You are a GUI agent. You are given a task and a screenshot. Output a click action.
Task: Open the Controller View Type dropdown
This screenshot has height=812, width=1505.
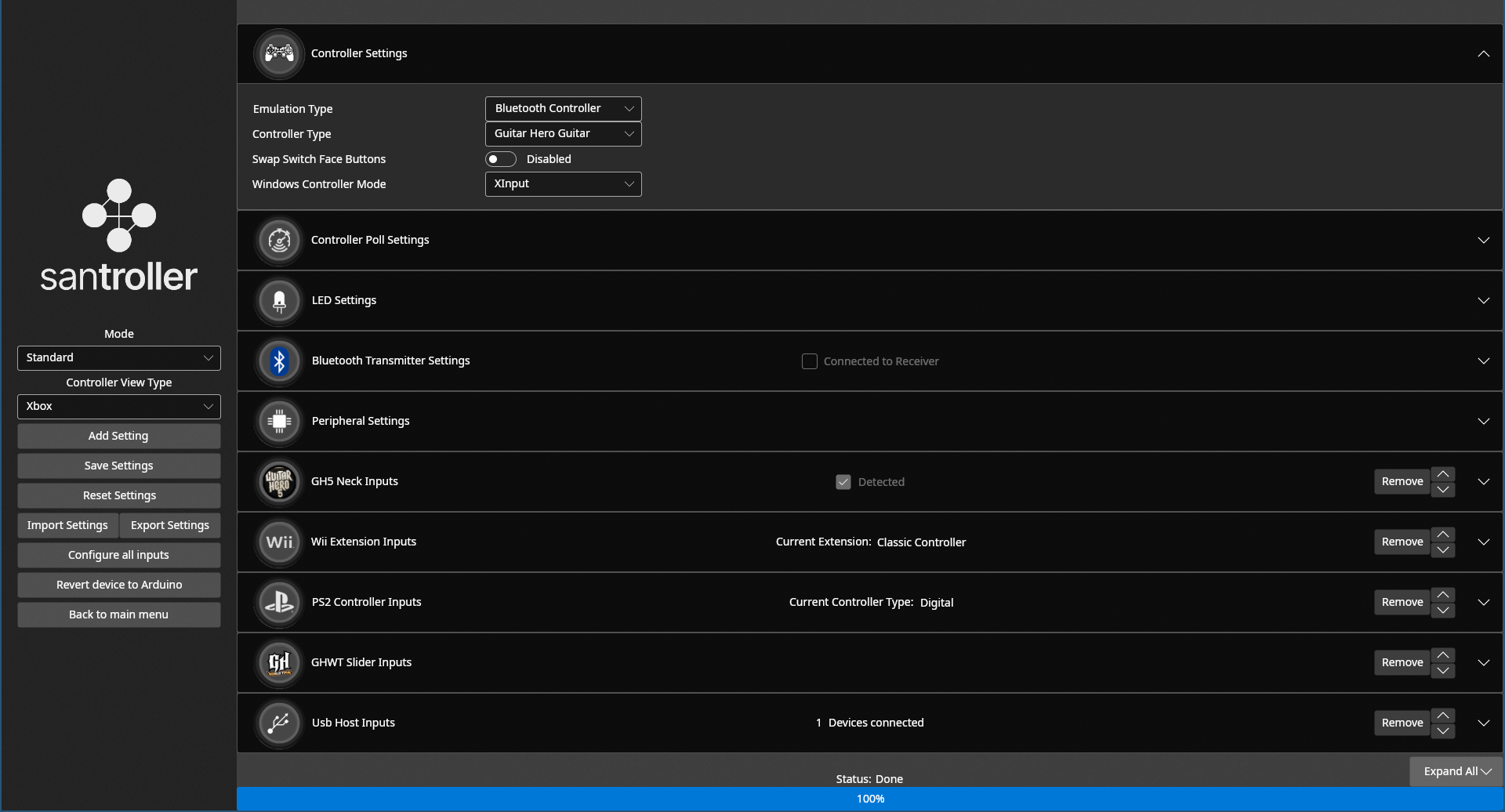pyautogui.click(x=119, y=407)
